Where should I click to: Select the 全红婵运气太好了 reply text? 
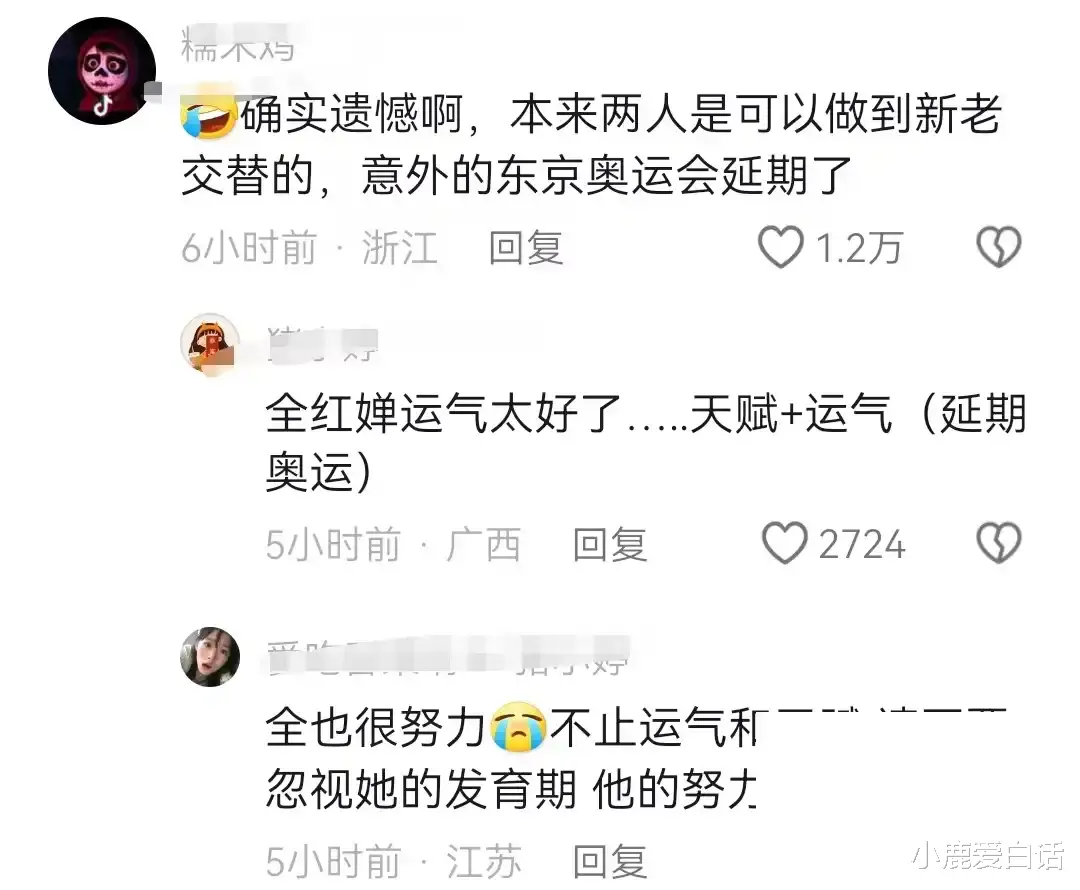click(x=646, y=443)
